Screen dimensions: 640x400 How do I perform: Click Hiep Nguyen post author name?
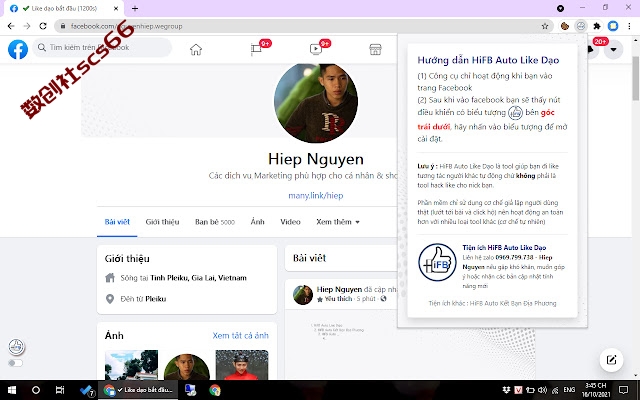pyautogui.click(x=339, y=289)
